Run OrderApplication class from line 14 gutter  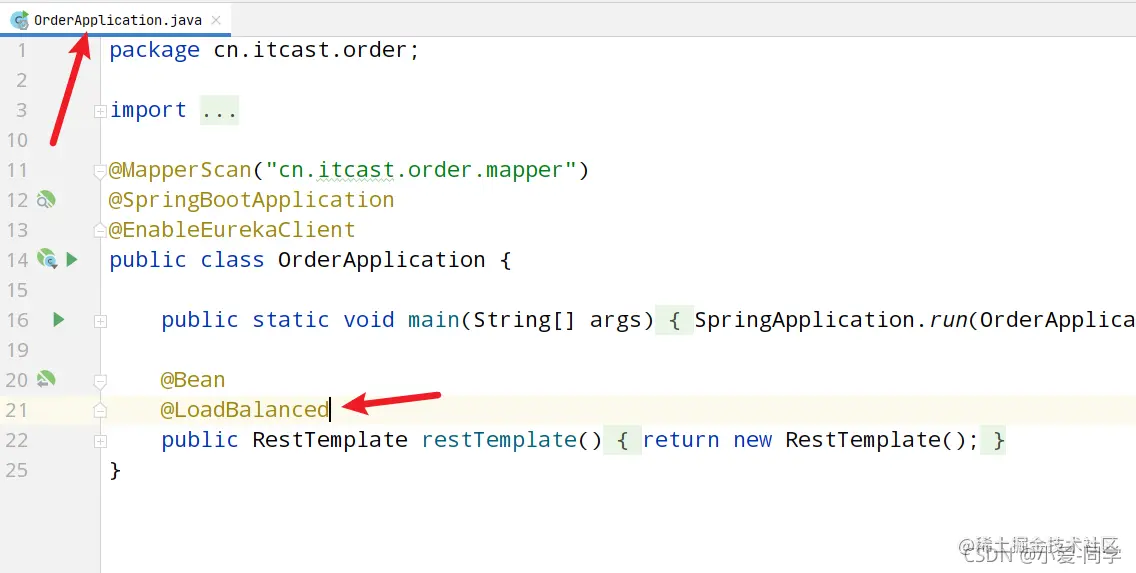pyautogui.click(x=72, y=259)
